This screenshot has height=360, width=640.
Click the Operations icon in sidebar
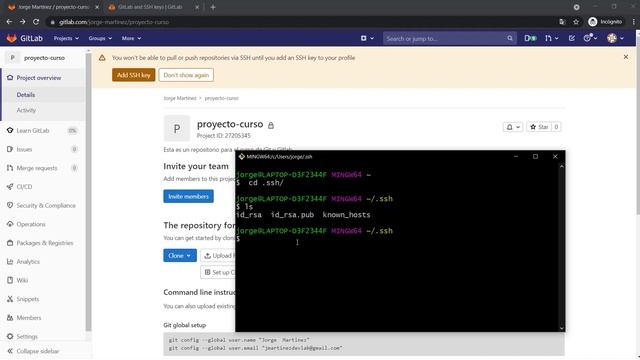click(10, 224)
